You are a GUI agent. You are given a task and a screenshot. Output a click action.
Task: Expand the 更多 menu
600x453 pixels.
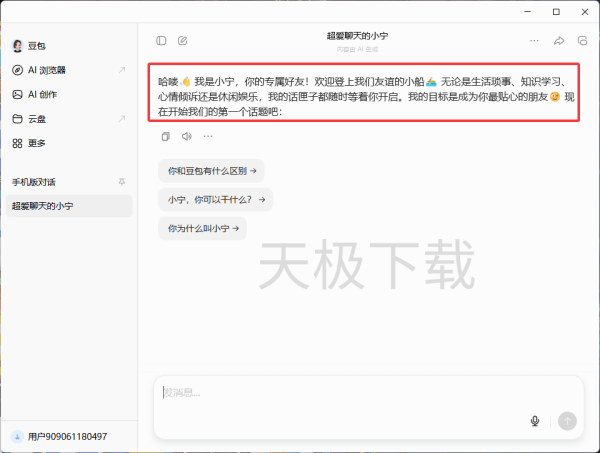(36, 143)
